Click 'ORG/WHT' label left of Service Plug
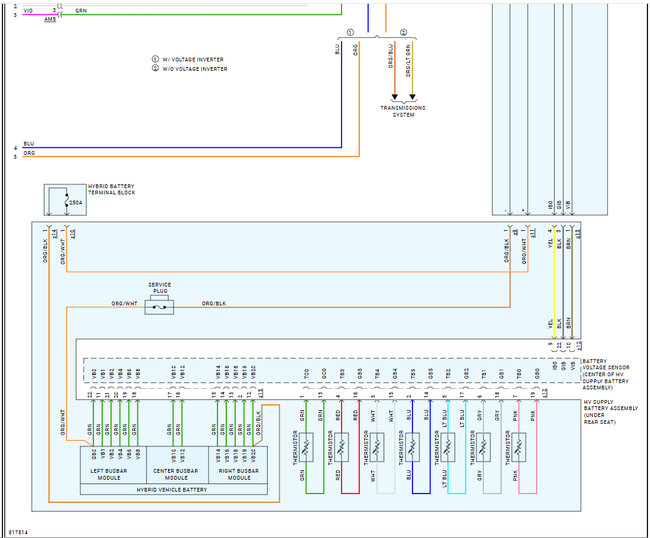650x538 pixels. click(x=124, y=303)
